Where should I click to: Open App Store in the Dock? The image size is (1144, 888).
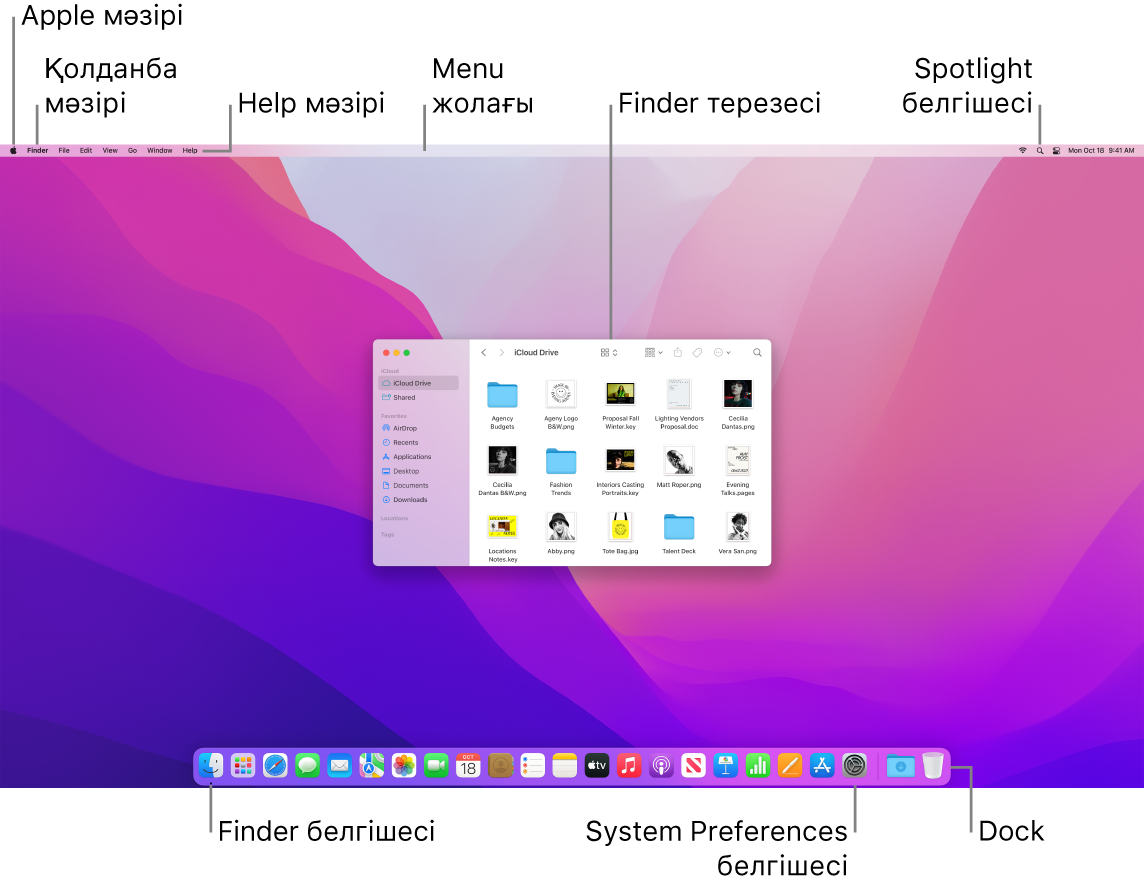click(x=822, y=765)
